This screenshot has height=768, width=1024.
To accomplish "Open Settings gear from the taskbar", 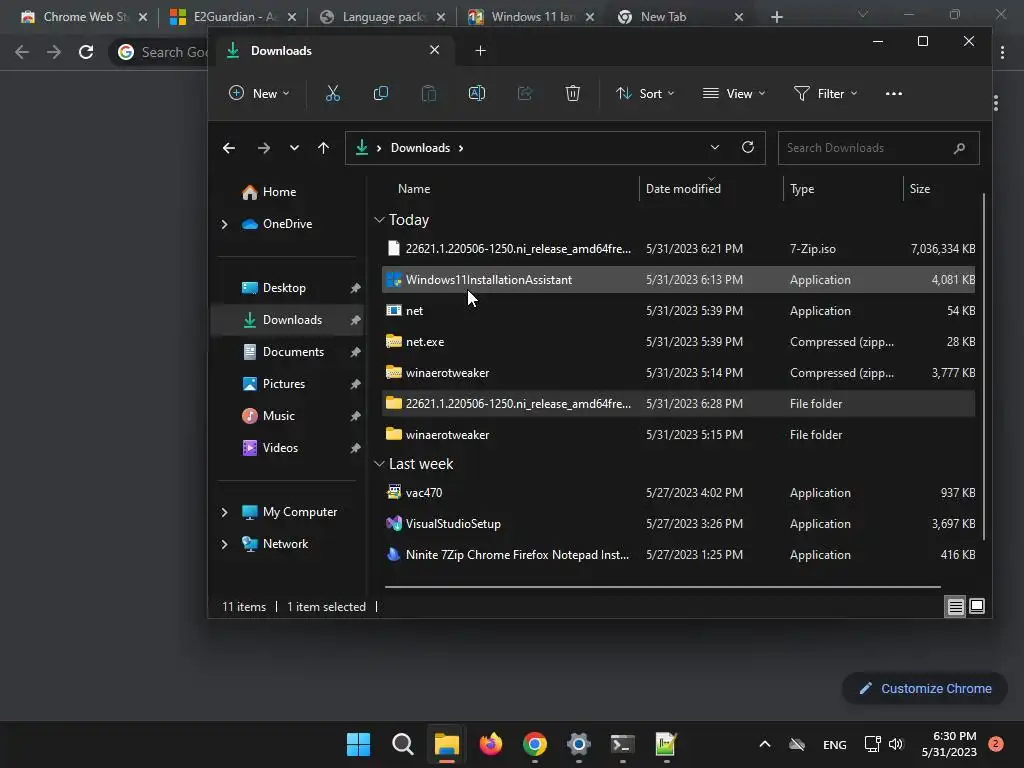I will click(x=579, y=744).
